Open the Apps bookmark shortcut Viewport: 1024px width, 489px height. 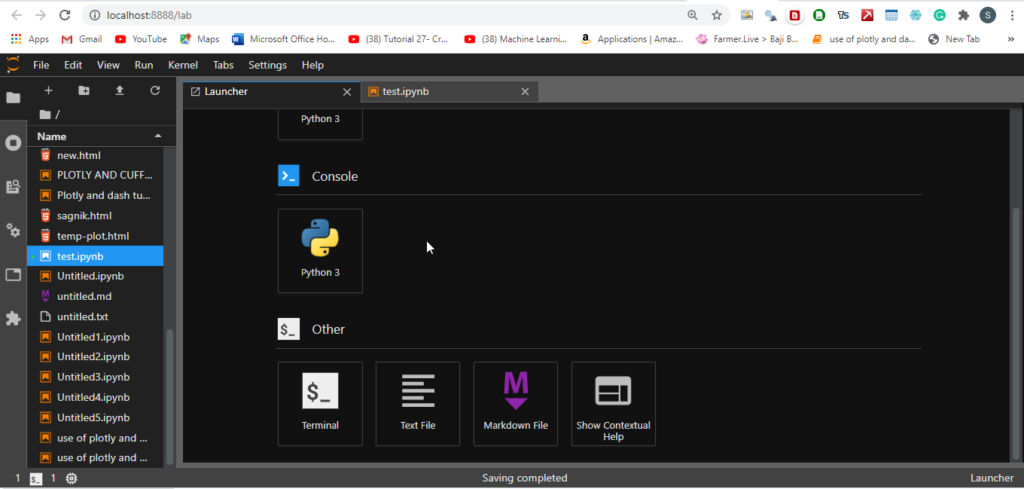pyautogui.click(x=30, y=39)
